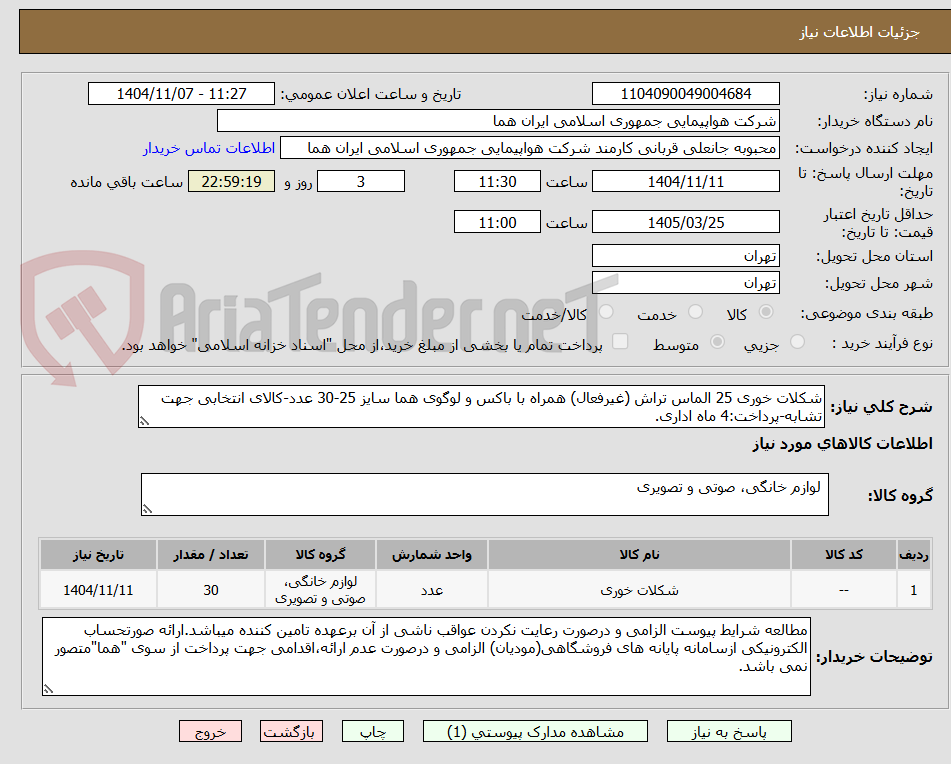The height and width of the screenshot is (764, 951).
Task: Click the deadline date field 1404/11/11
Action: tap(686, 181)
